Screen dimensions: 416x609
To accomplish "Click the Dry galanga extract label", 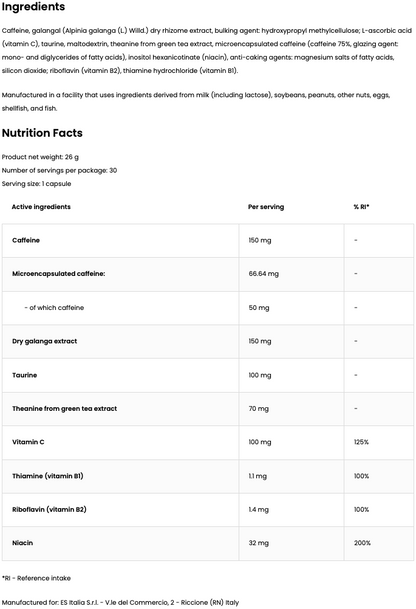I will (x=45, y=341).
